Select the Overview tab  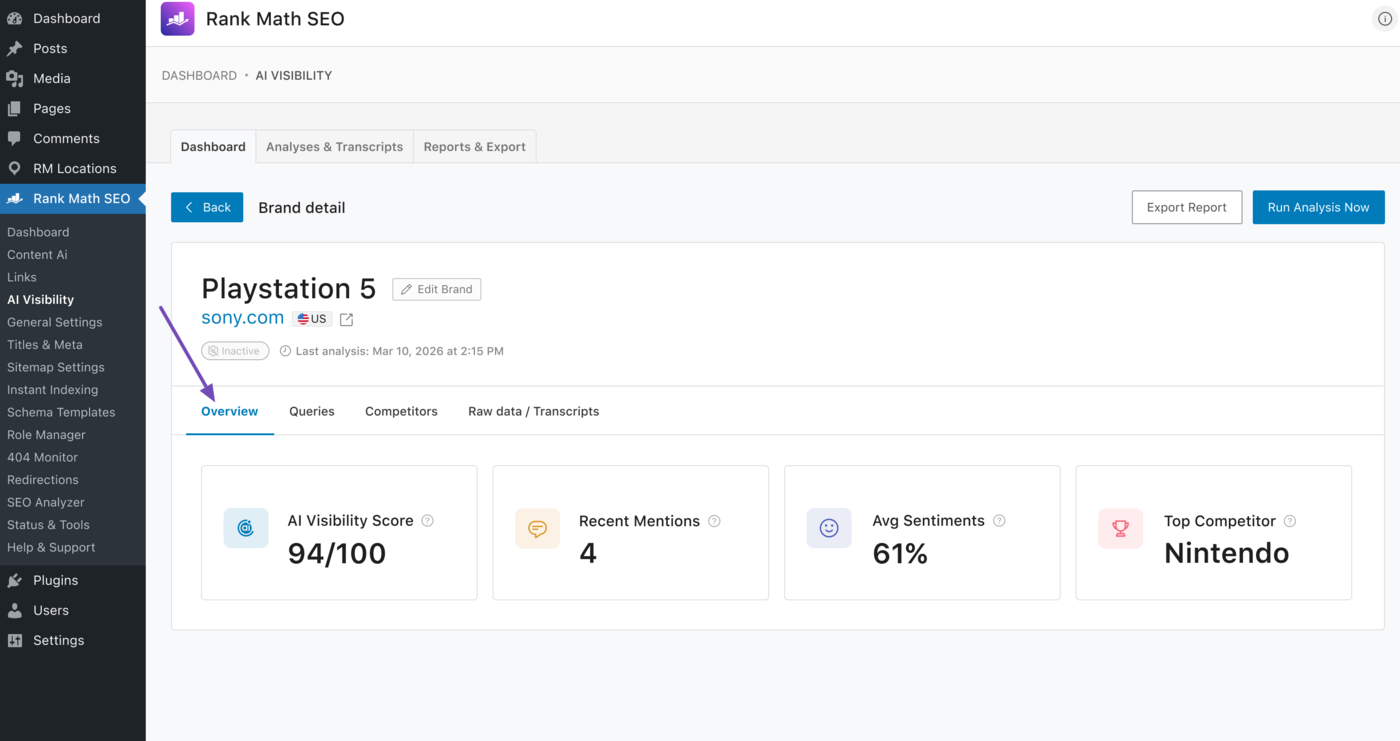[x=230, y=411]
